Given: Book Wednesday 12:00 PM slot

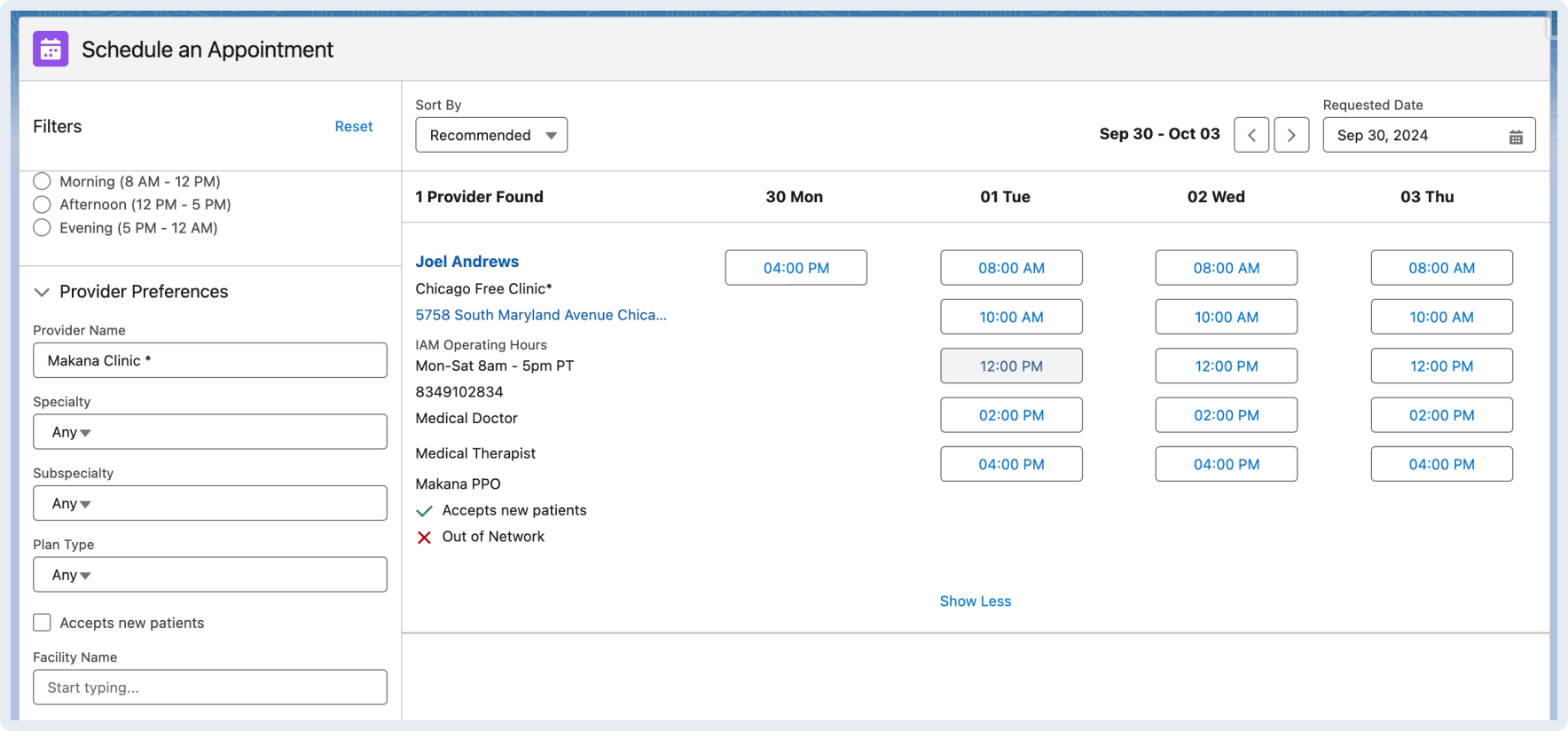Looking at the screenshot, I should click(1227, 365).
